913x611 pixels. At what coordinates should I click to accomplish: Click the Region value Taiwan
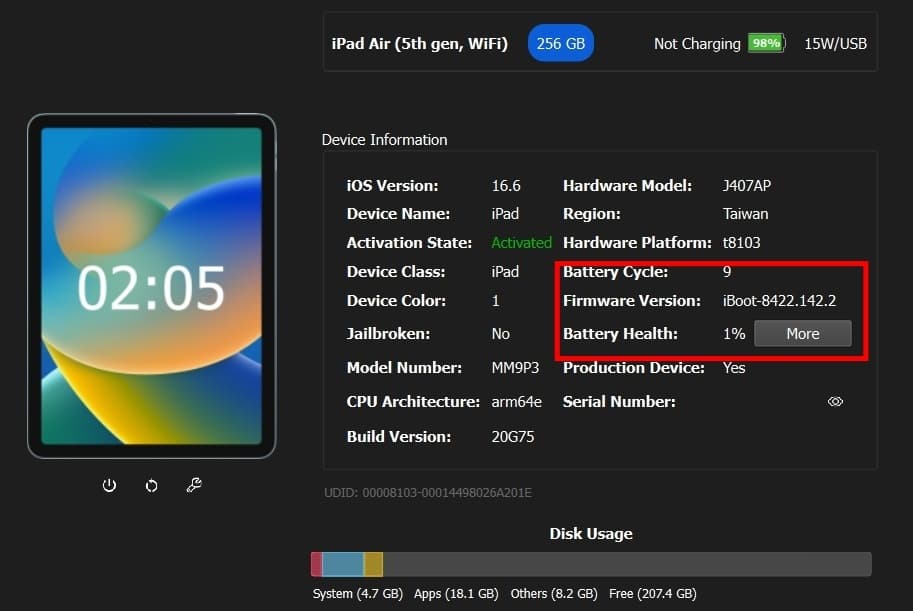(745, 214)
